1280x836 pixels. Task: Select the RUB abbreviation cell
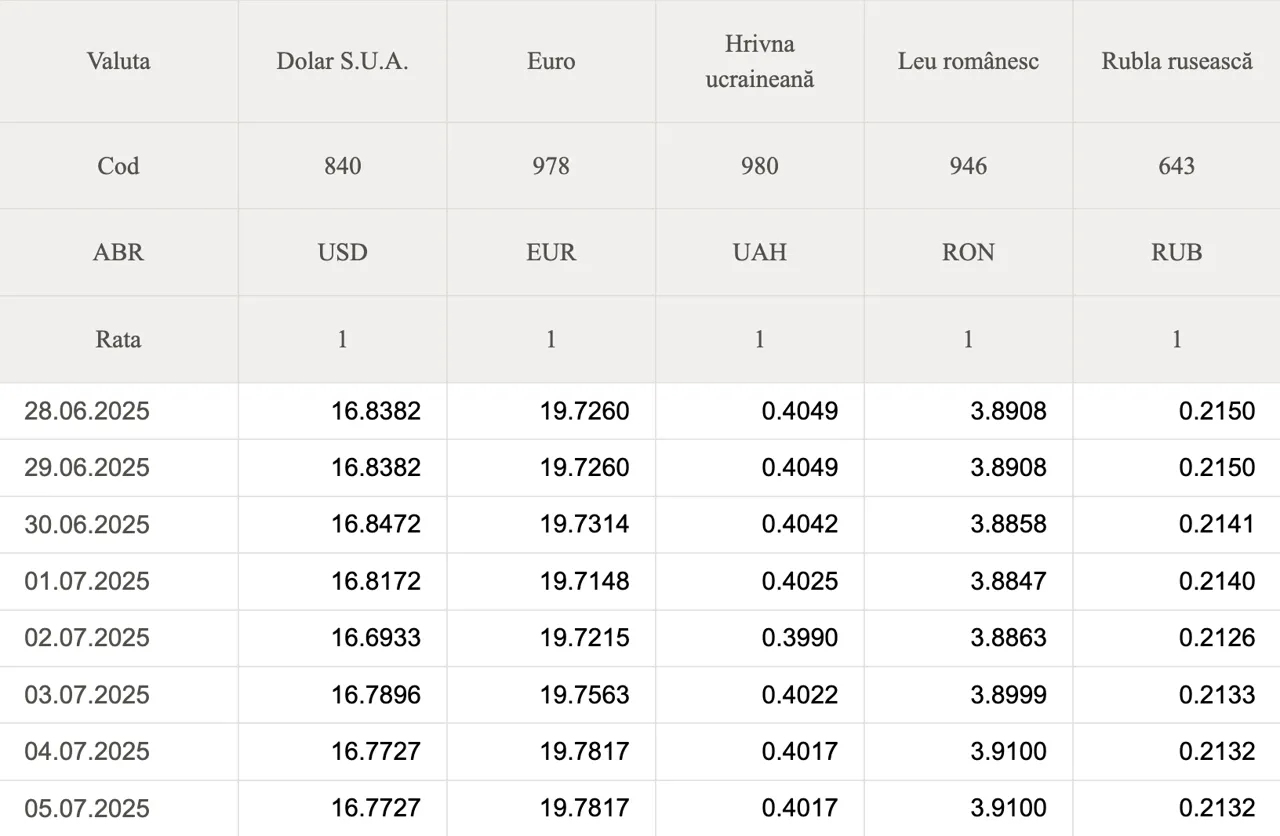1176,252
